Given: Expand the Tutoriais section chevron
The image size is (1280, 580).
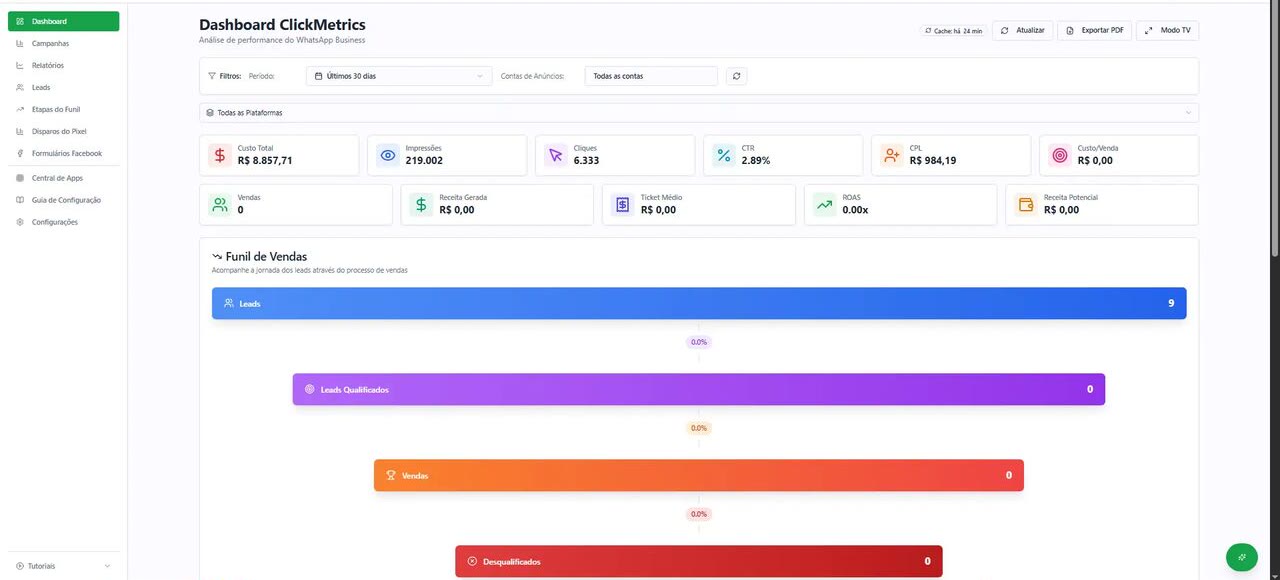Looking at the screenshot, I should point(107,566).
